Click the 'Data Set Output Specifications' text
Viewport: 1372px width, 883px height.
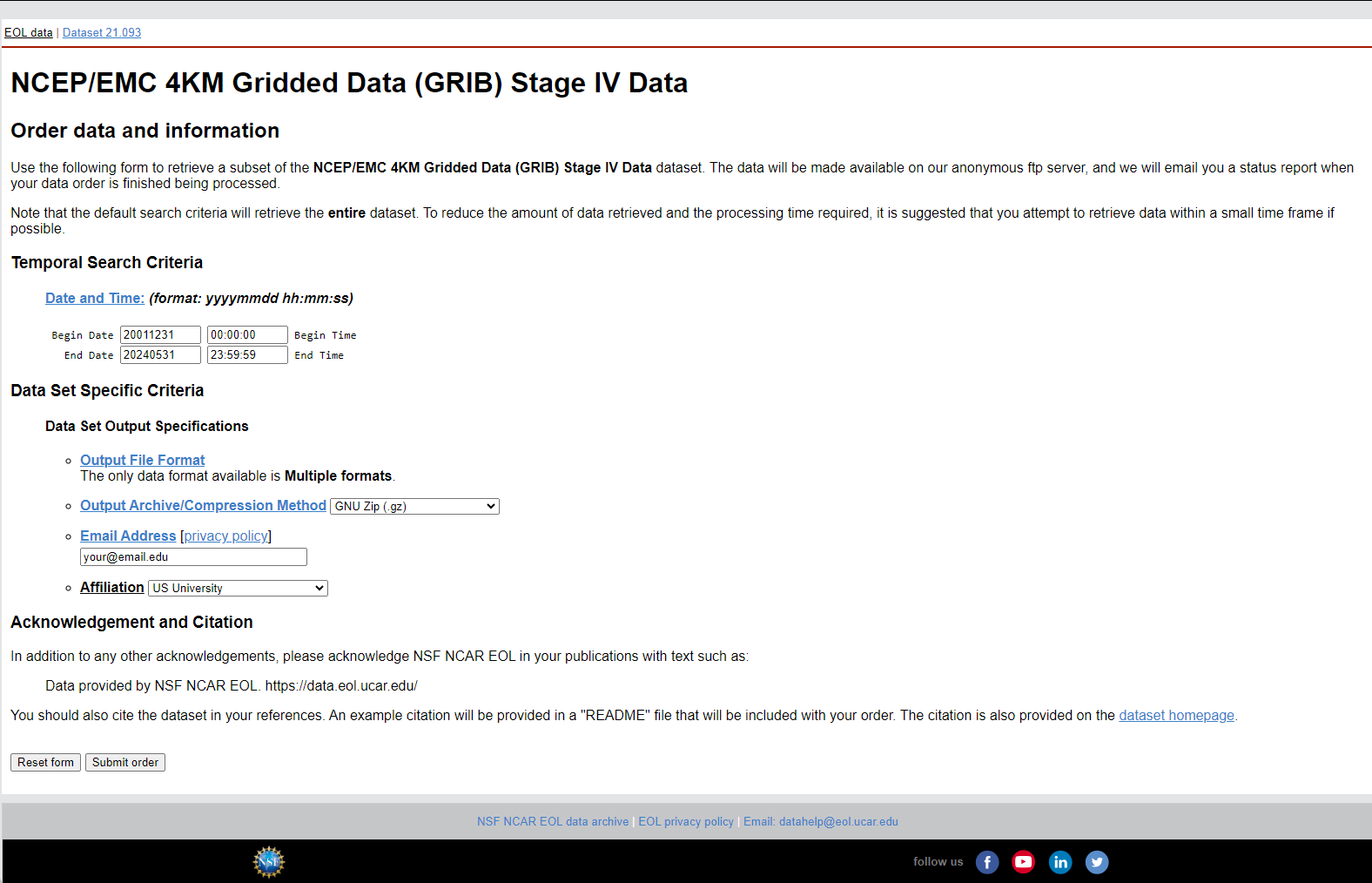point(147,426)
